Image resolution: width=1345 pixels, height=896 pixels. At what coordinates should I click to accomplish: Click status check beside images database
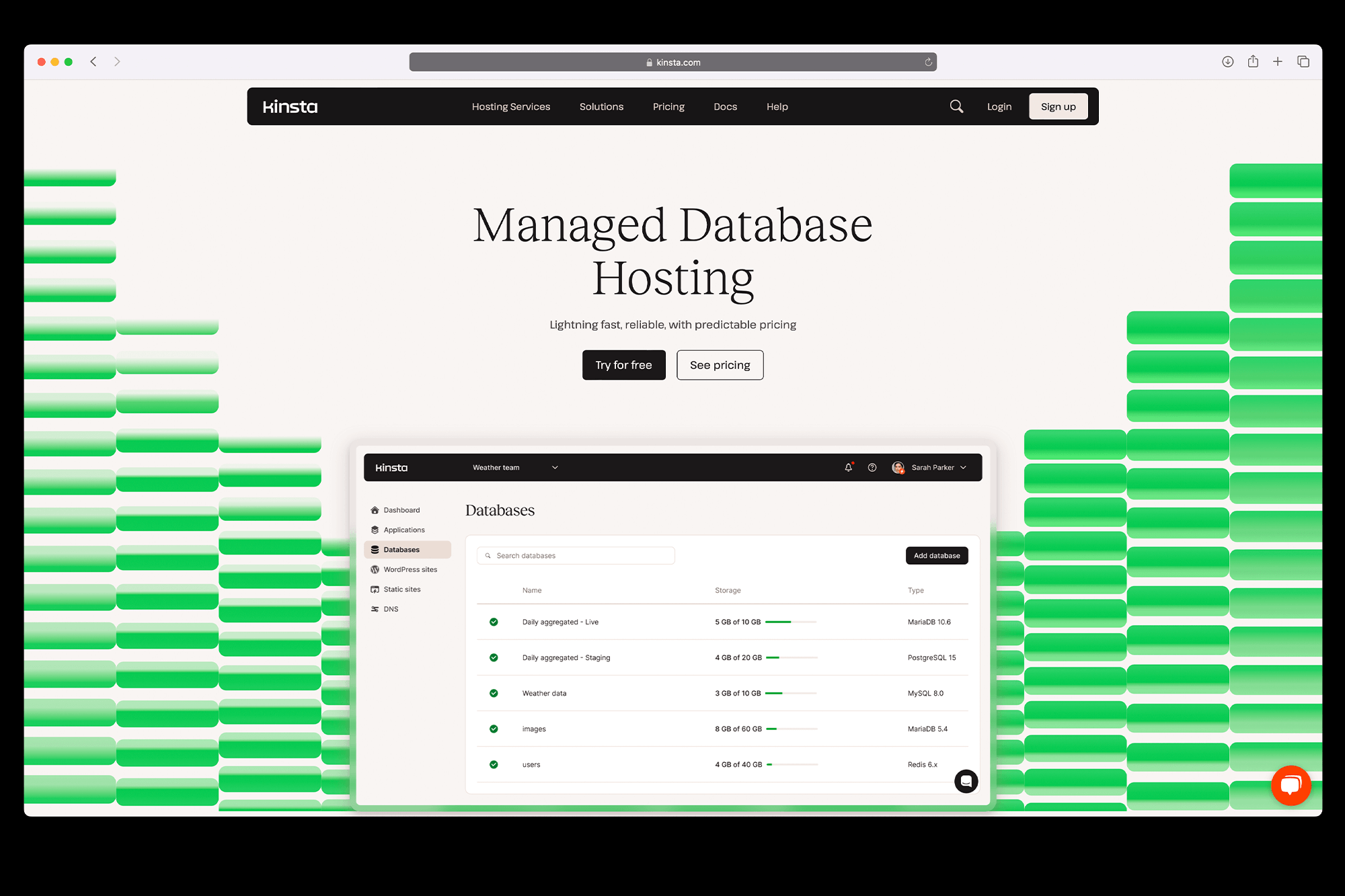pyautogui.click(x=494, y=729)
